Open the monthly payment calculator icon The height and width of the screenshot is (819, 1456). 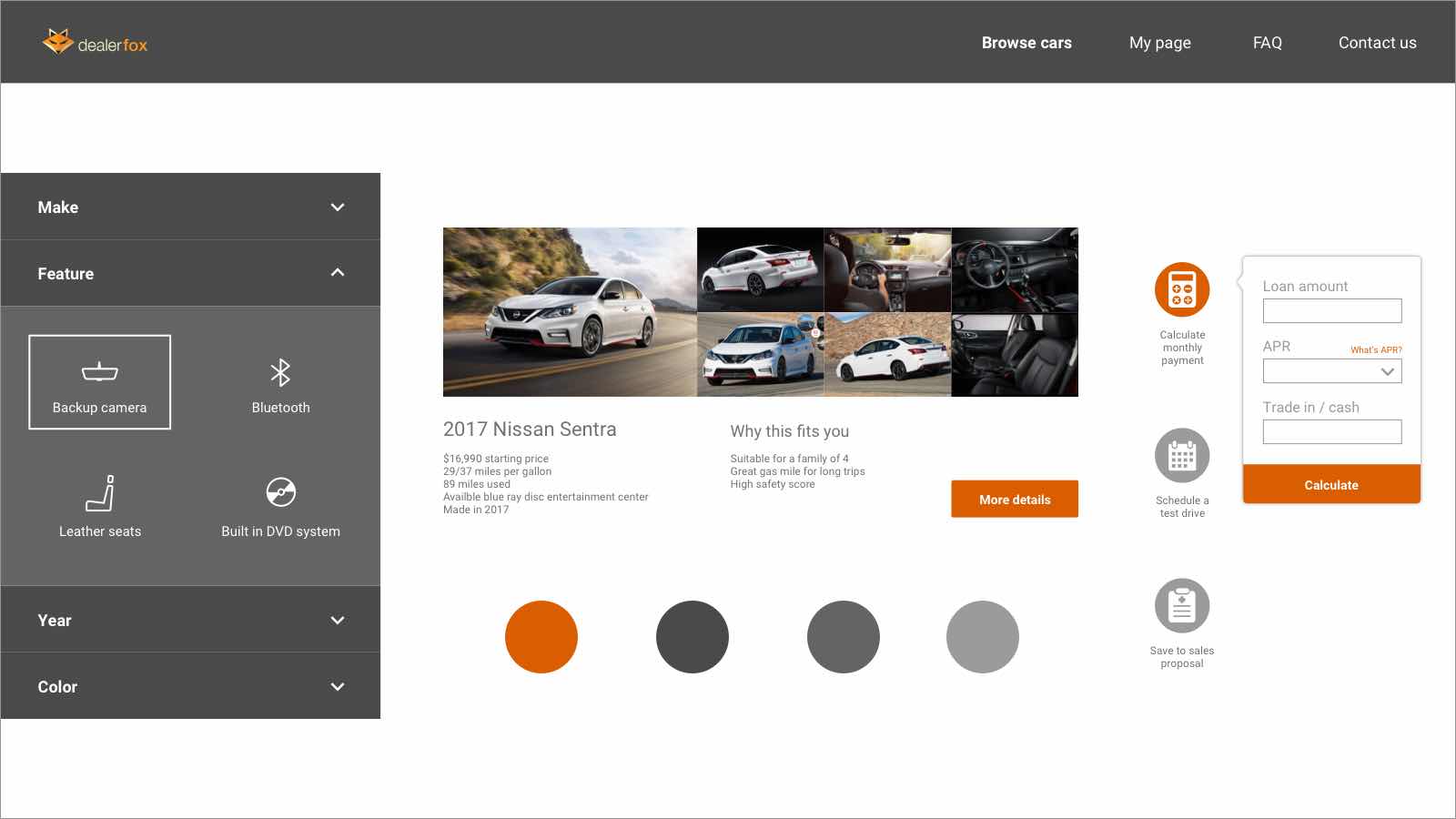click(x=1182, y=289)
